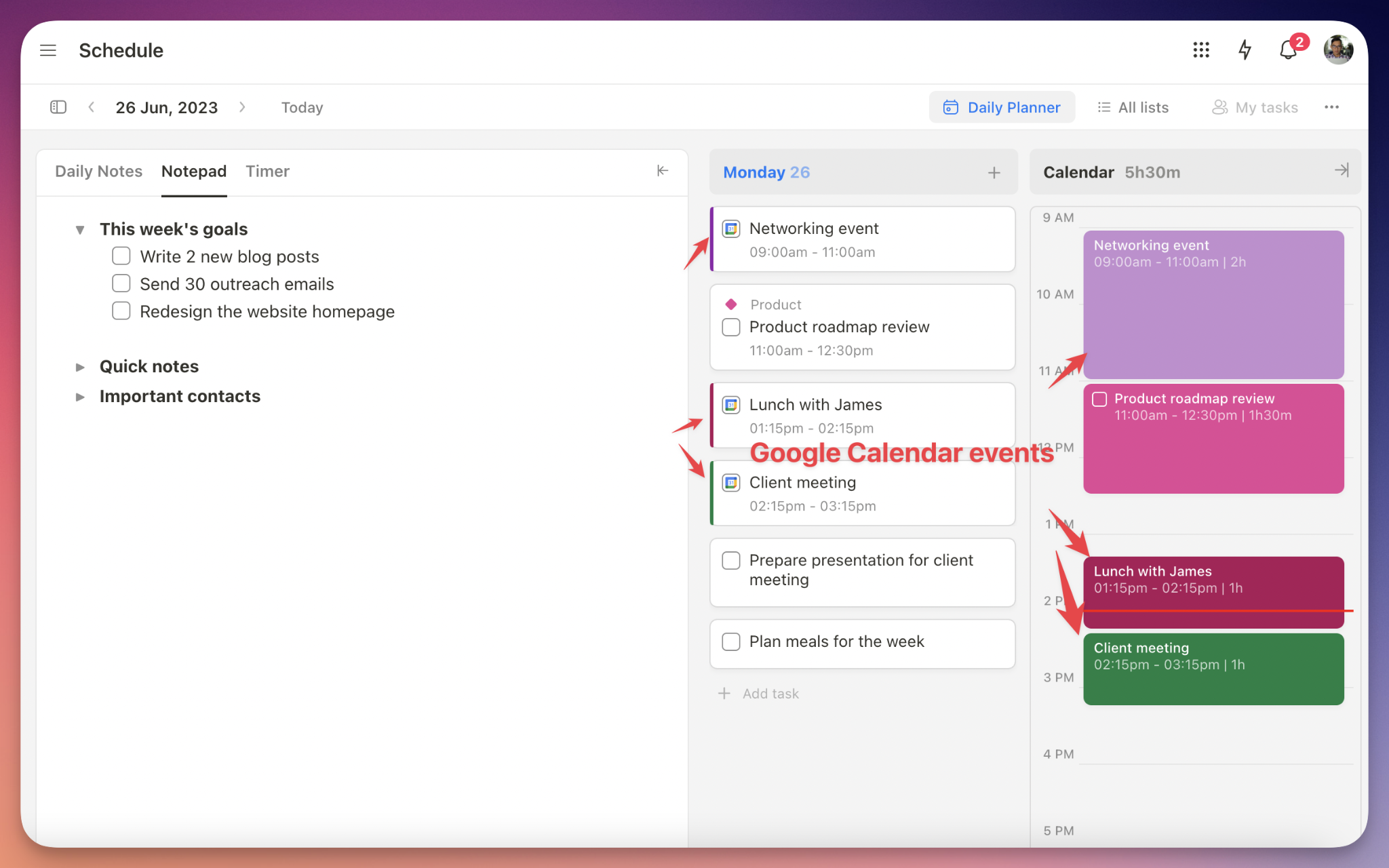This screenshot has width=1389, height=868.
Task: Click the notifications bell icon
Action: coord(1289,50)
